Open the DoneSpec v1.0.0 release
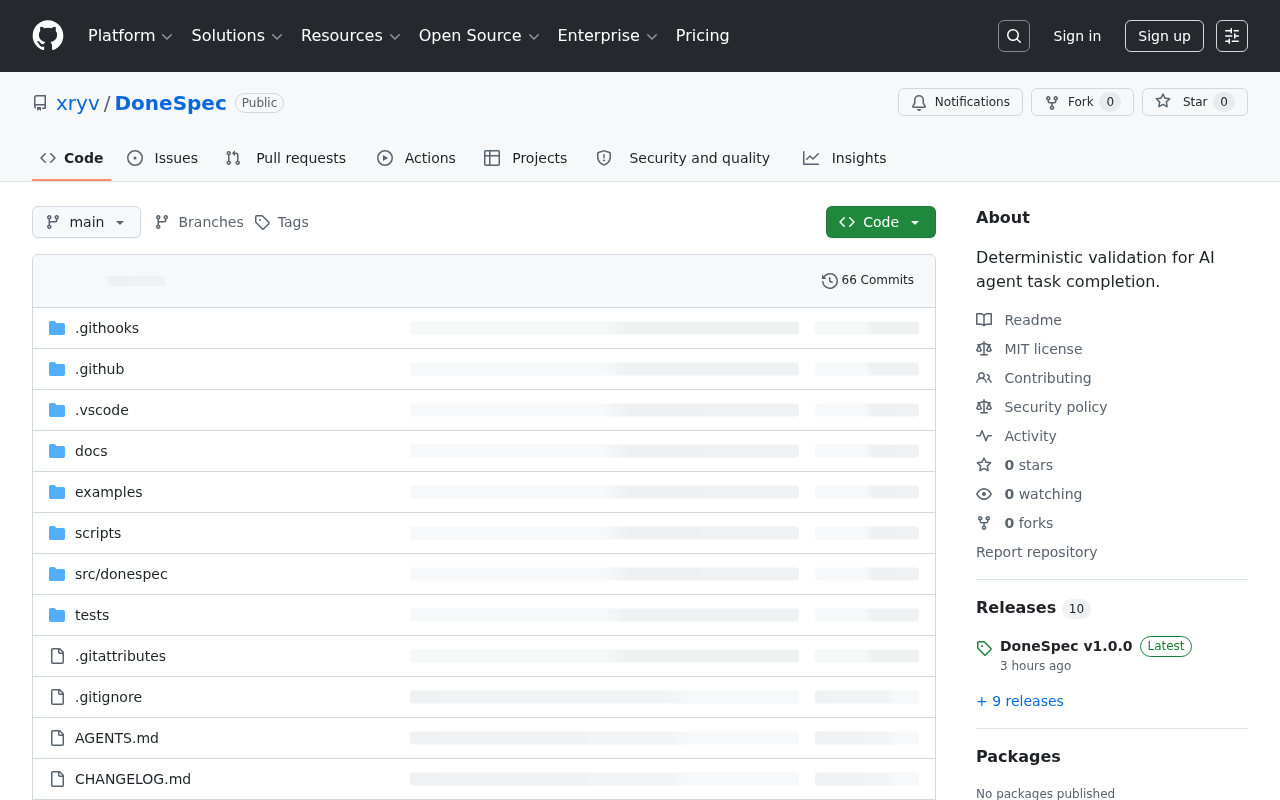This screenshot has height=800, width=1280. pyautogui.click(x=1066, y=646)
